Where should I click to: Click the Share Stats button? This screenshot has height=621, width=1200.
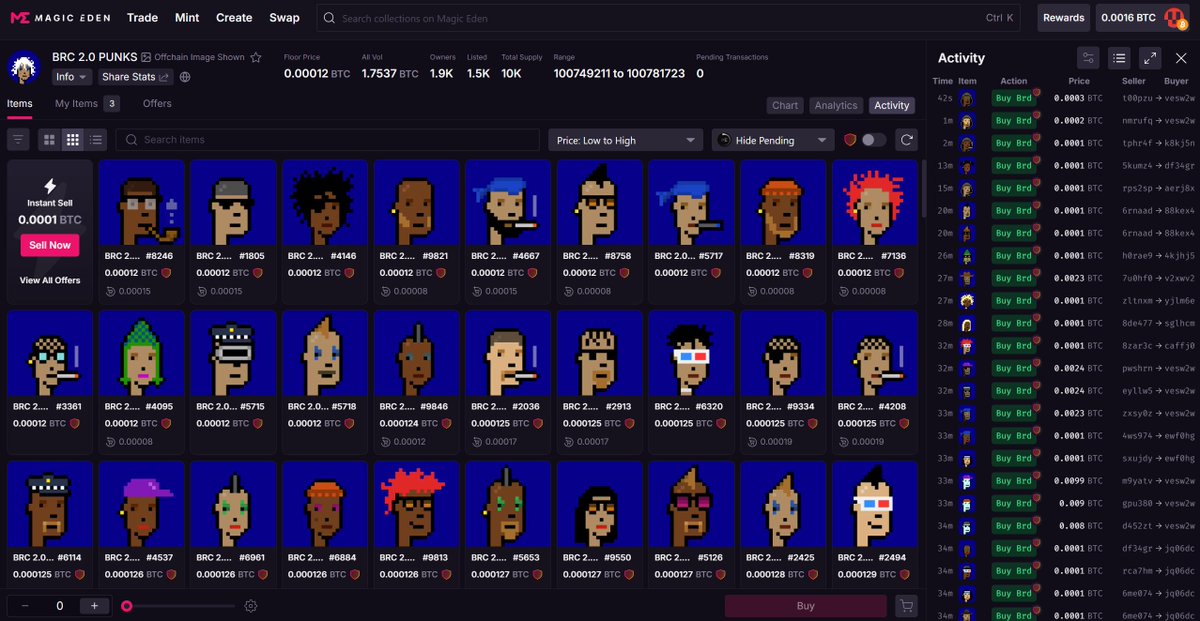(x=136, y=77)
